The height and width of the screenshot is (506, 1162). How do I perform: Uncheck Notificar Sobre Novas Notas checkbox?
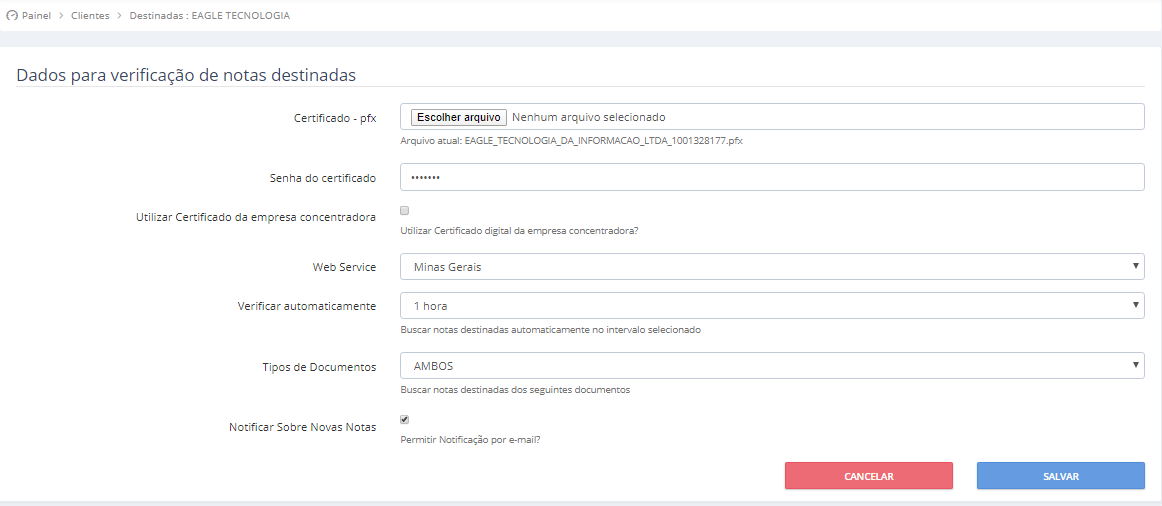click(405, 419)
